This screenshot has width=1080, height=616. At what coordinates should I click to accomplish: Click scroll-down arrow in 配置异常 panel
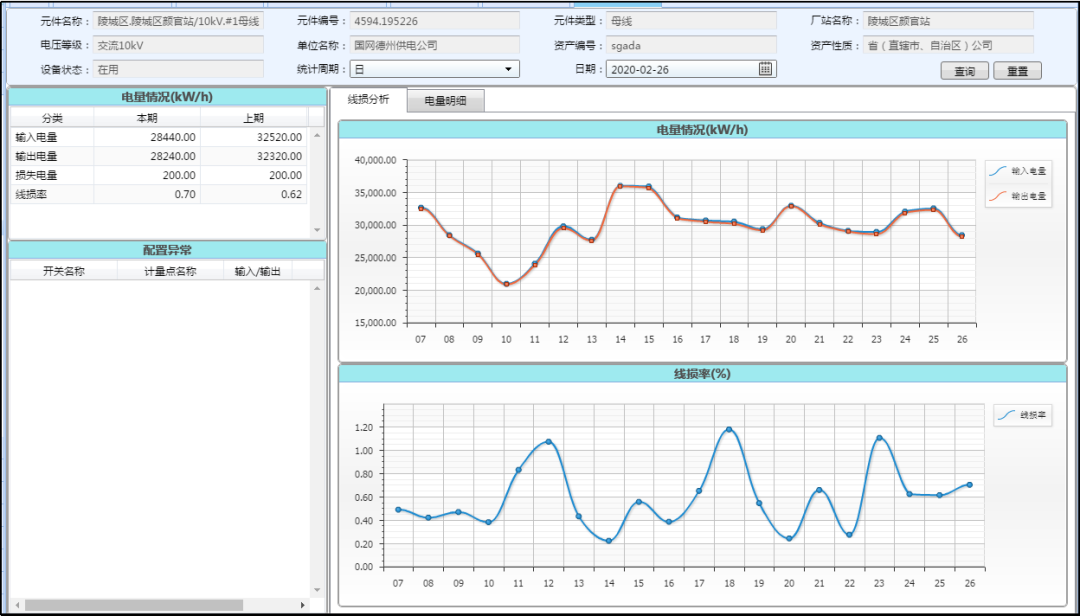click(317, 590)
